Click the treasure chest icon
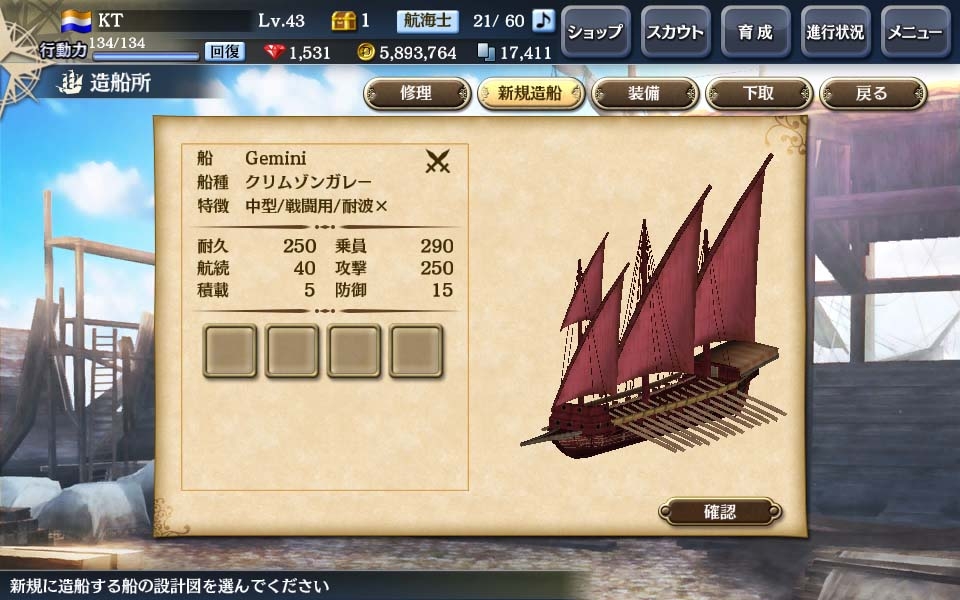The width and height of the screenshot is (960, 600). pyautogui.click(x=343, y=21)
